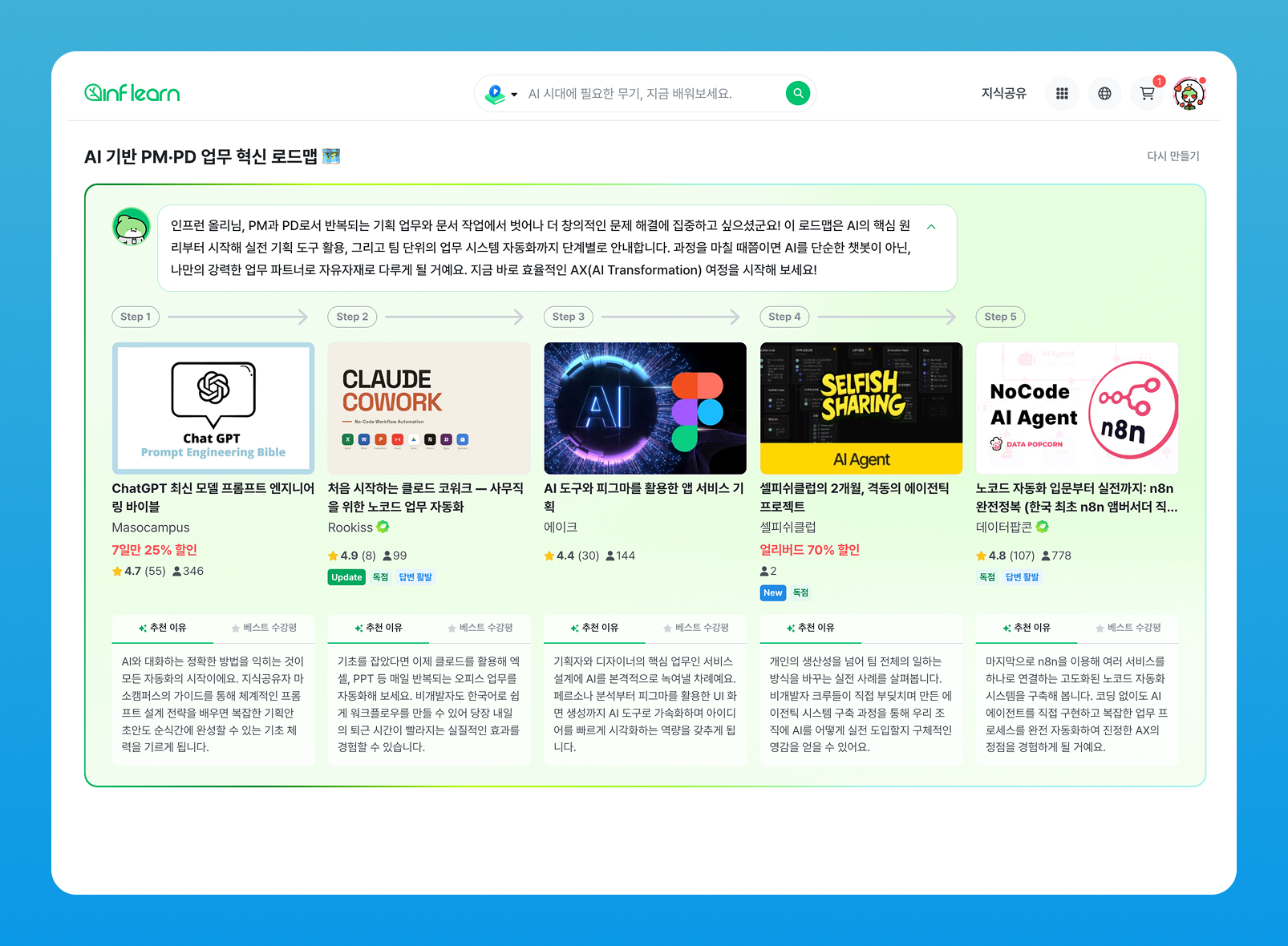Open 셀피쉬클럽의 2개월 에이전틱 프로젝트 title
The width and height of the screenshot is (1288, 946).
(855, 497)
